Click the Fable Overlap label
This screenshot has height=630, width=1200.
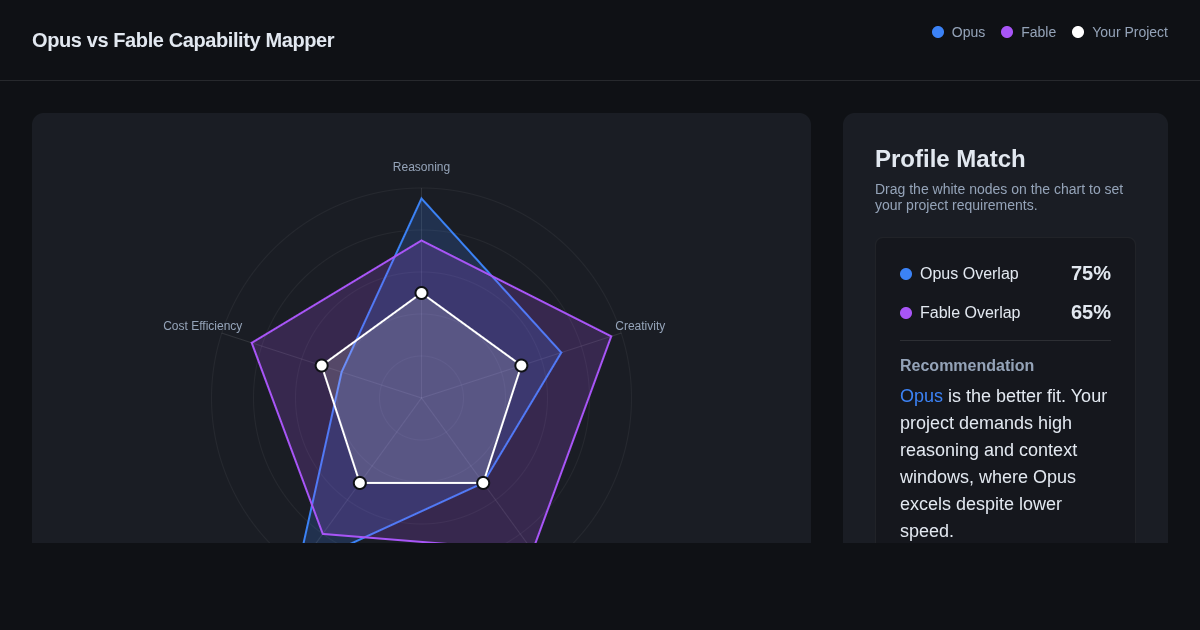970,313
